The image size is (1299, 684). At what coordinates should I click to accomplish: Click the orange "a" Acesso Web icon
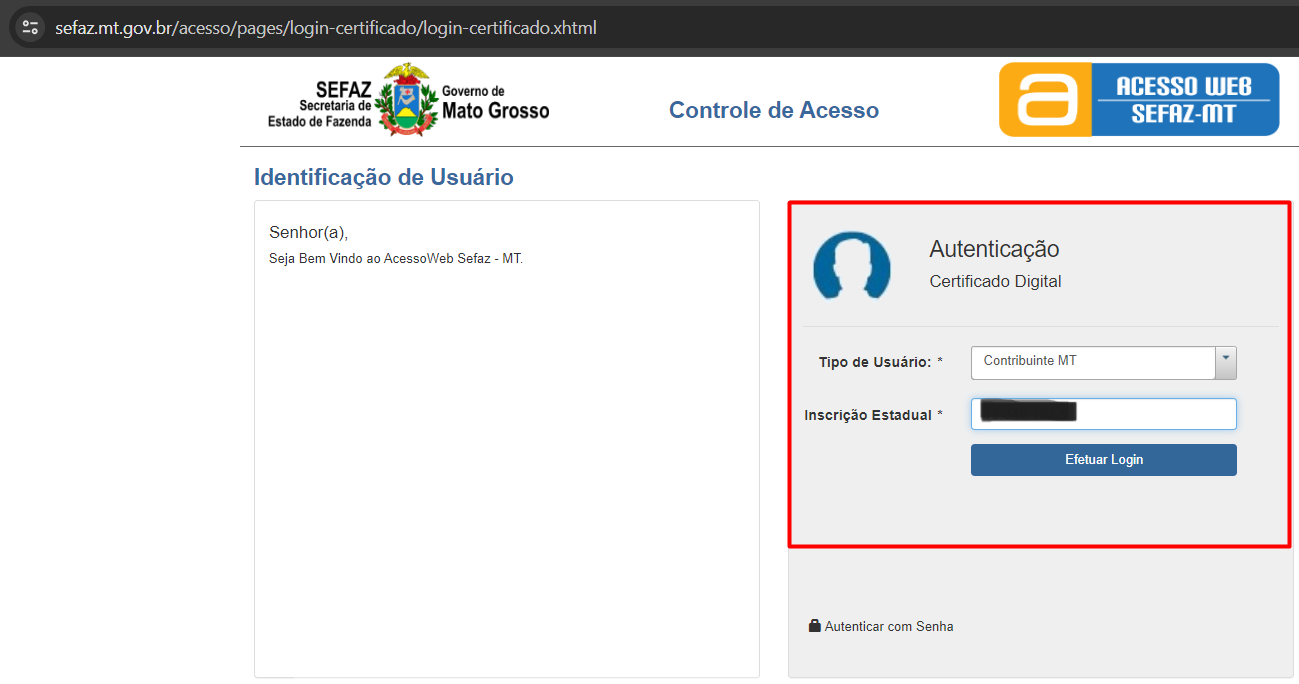click(1046, 100)
